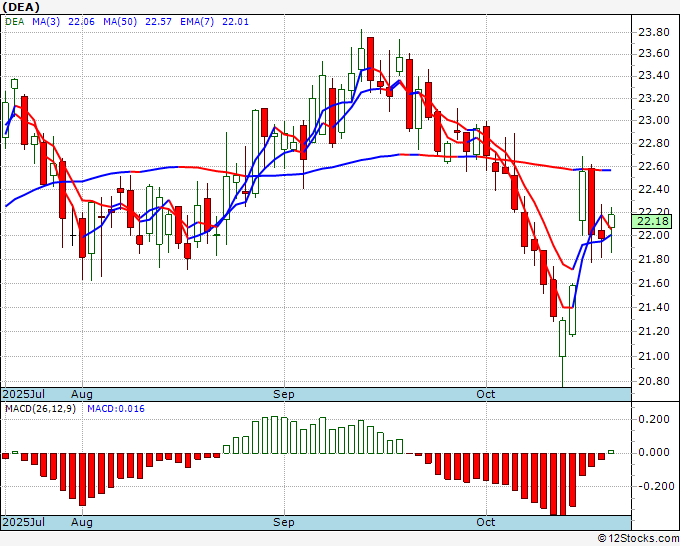The image size is (680, 546).
Task: Click the latest green MACD histogram bar
Action: 611,452
